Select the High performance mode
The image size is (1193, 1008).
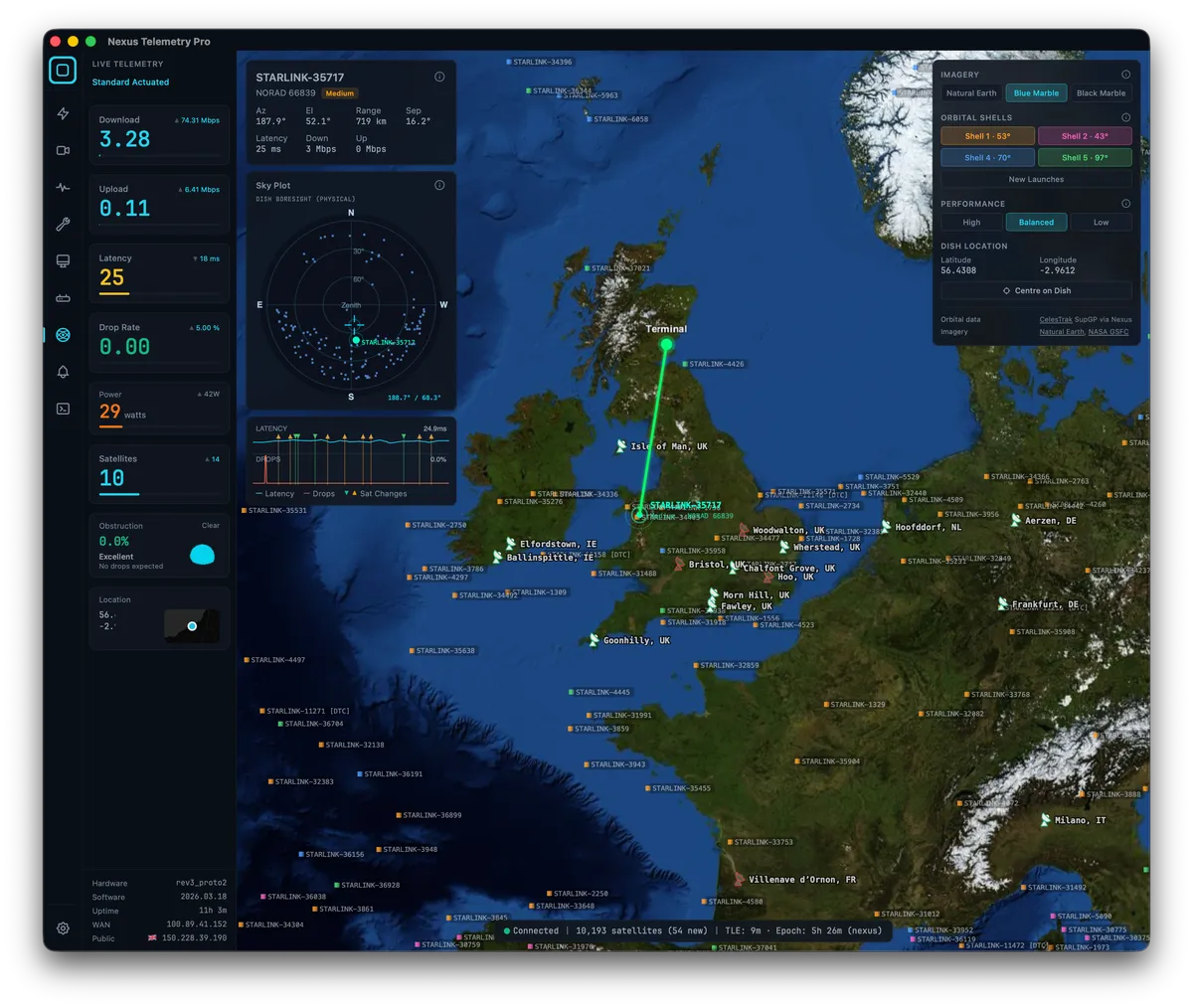971,222
